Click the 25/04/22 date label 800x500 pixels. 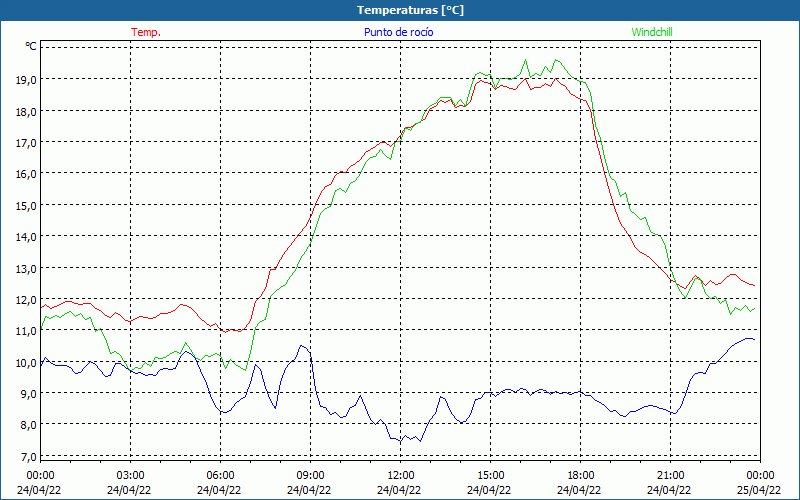click(x=759, y=490)
